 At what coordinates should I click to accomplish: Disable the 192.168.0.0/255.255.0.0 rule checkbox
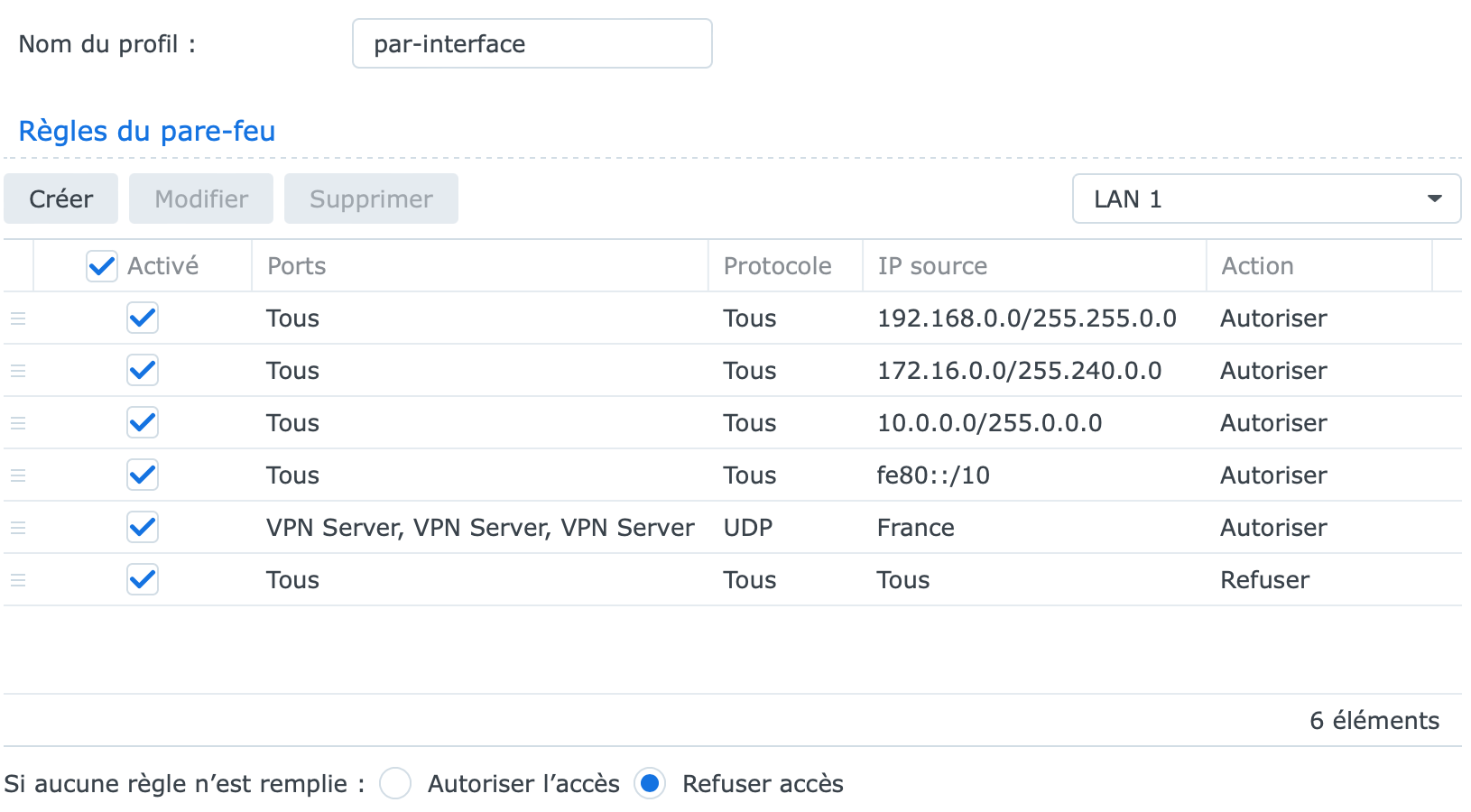(x=143, y=318)
